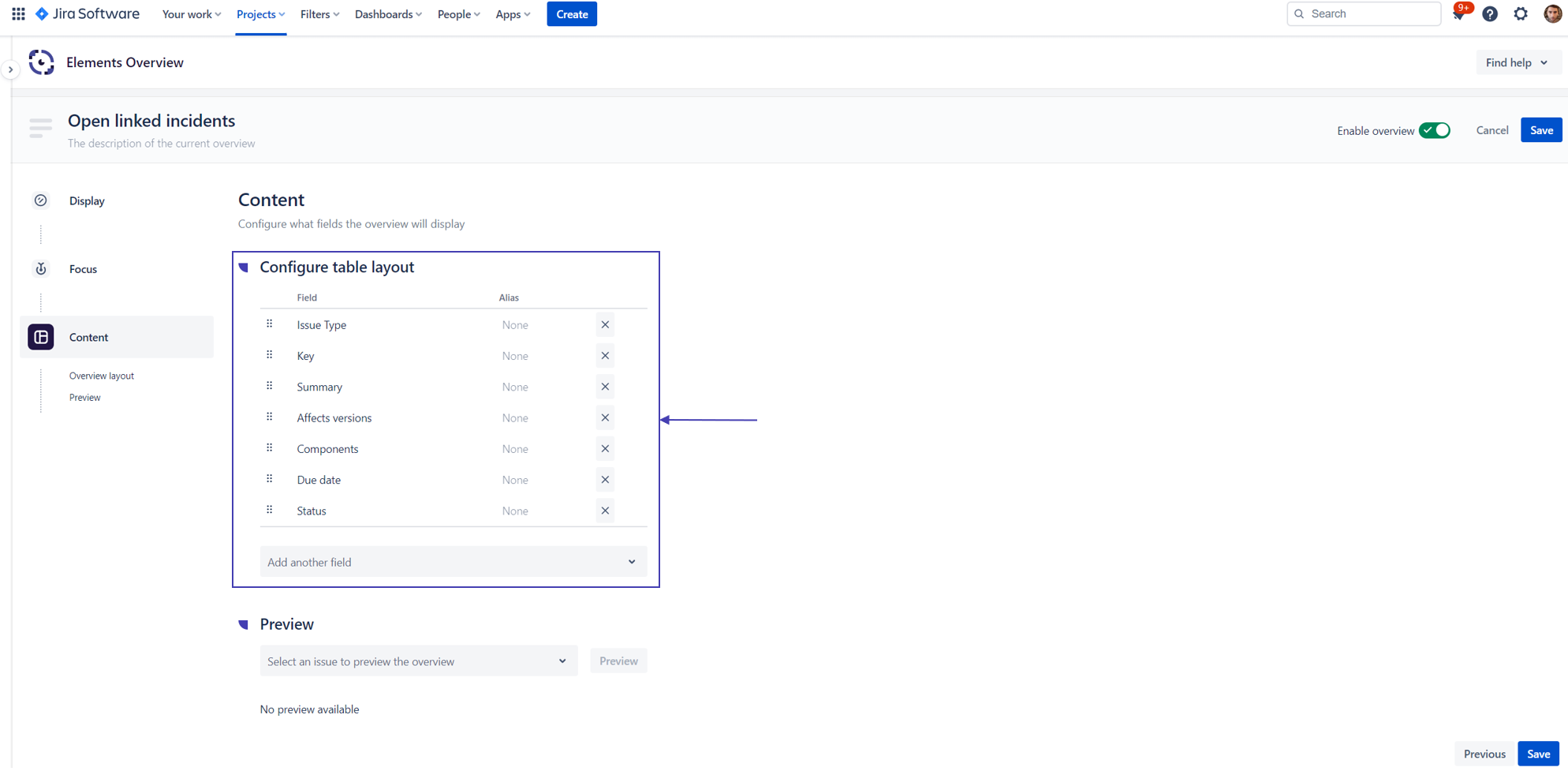Click the drag handle for Summary row

(270, 387)
